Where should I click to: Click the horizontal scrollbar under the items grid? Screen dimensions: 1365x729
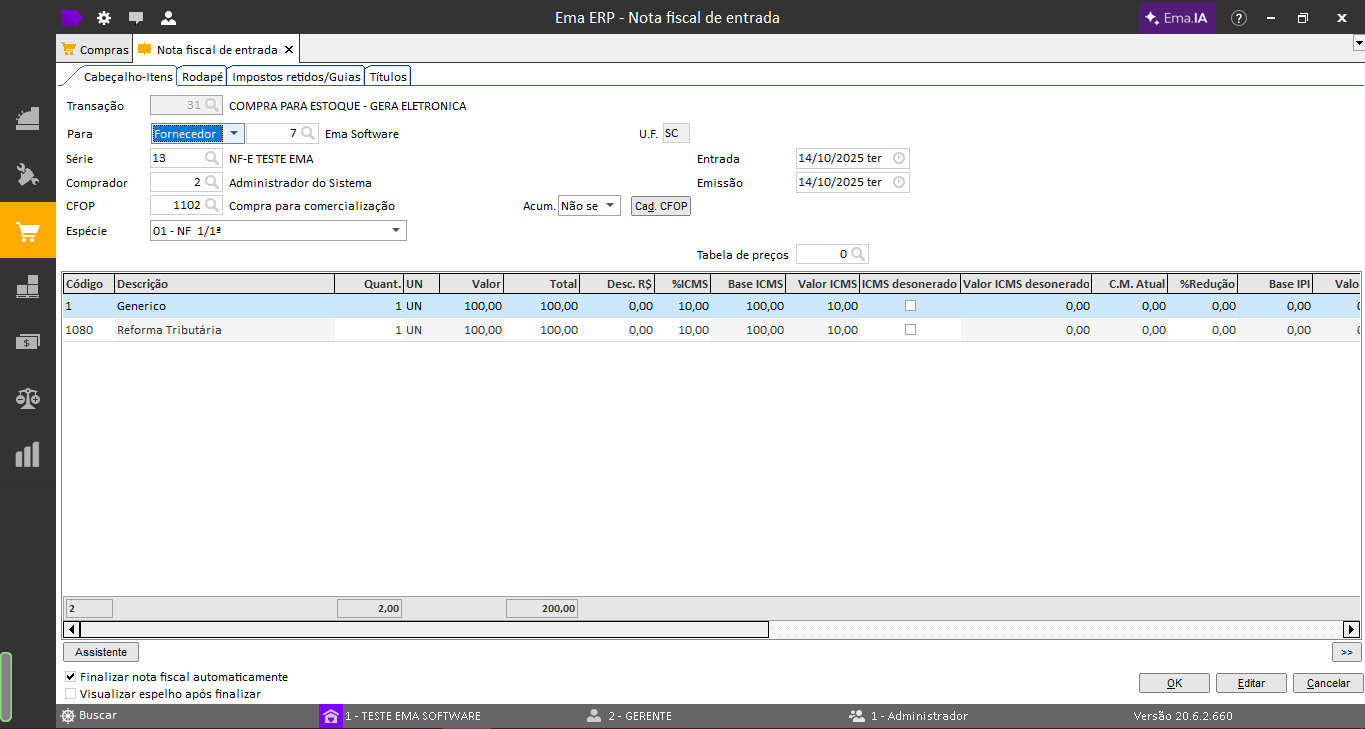[x=424, y=629]
